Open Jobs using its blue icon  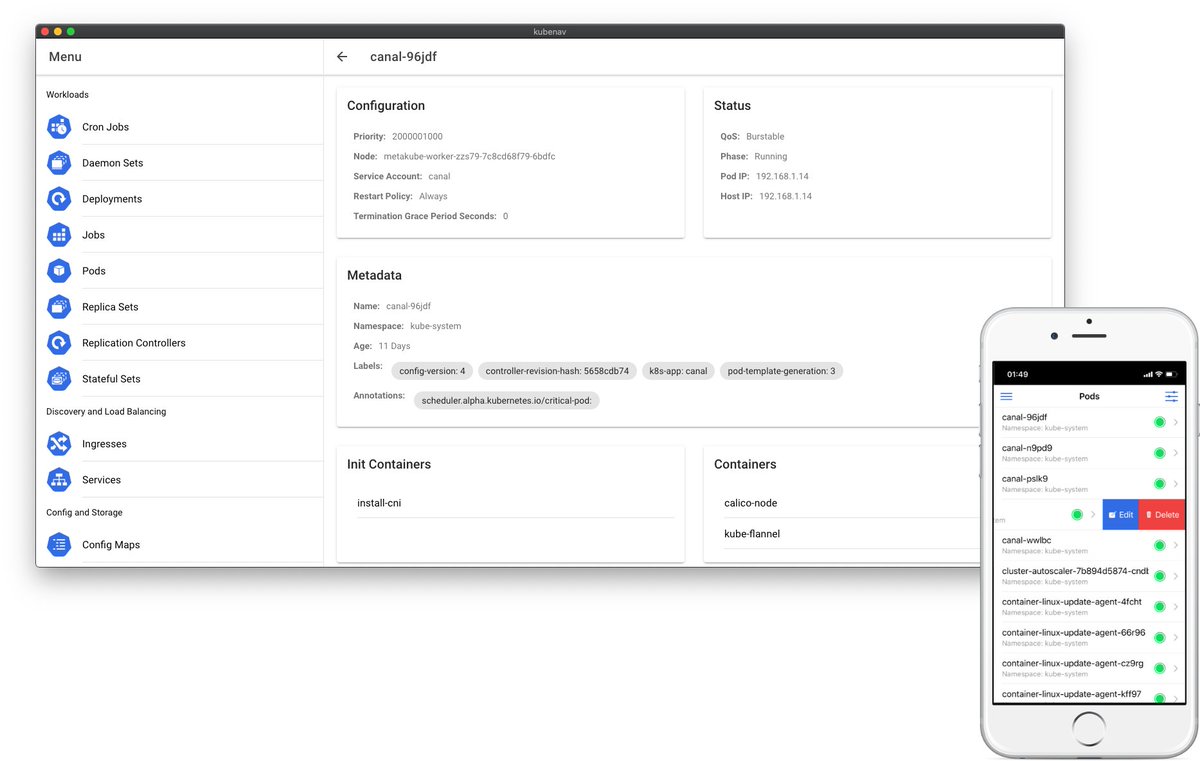pyautogui.click(x=60, y=235)
